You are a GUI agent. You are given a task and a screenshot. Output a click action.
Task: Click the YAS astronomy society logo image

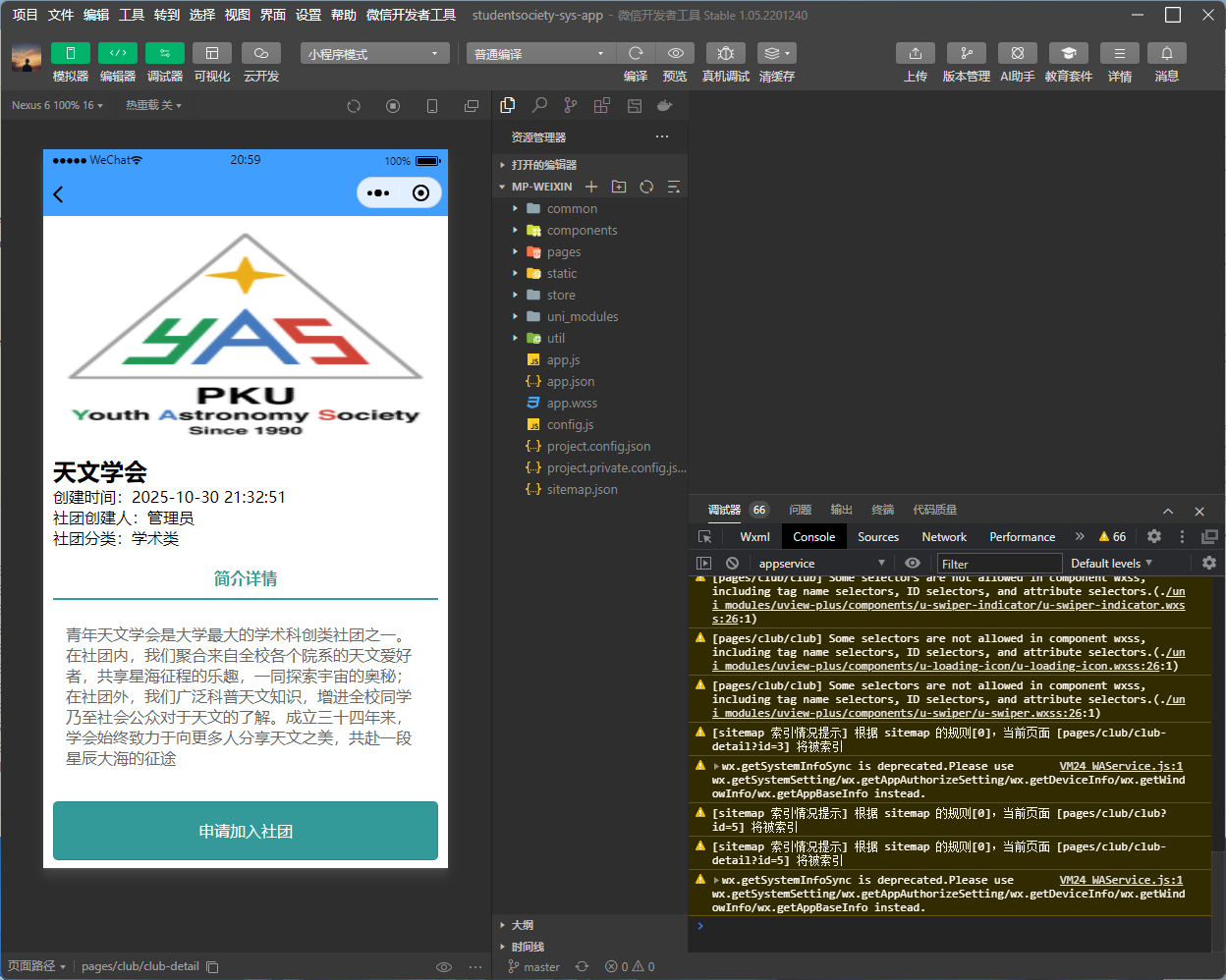(246, 334)
